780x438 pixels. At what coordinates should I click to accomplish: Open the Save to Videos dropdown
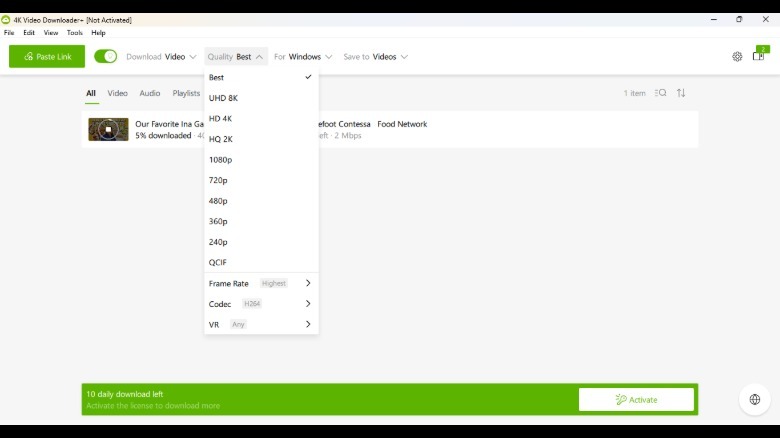[x=375, y=57]
